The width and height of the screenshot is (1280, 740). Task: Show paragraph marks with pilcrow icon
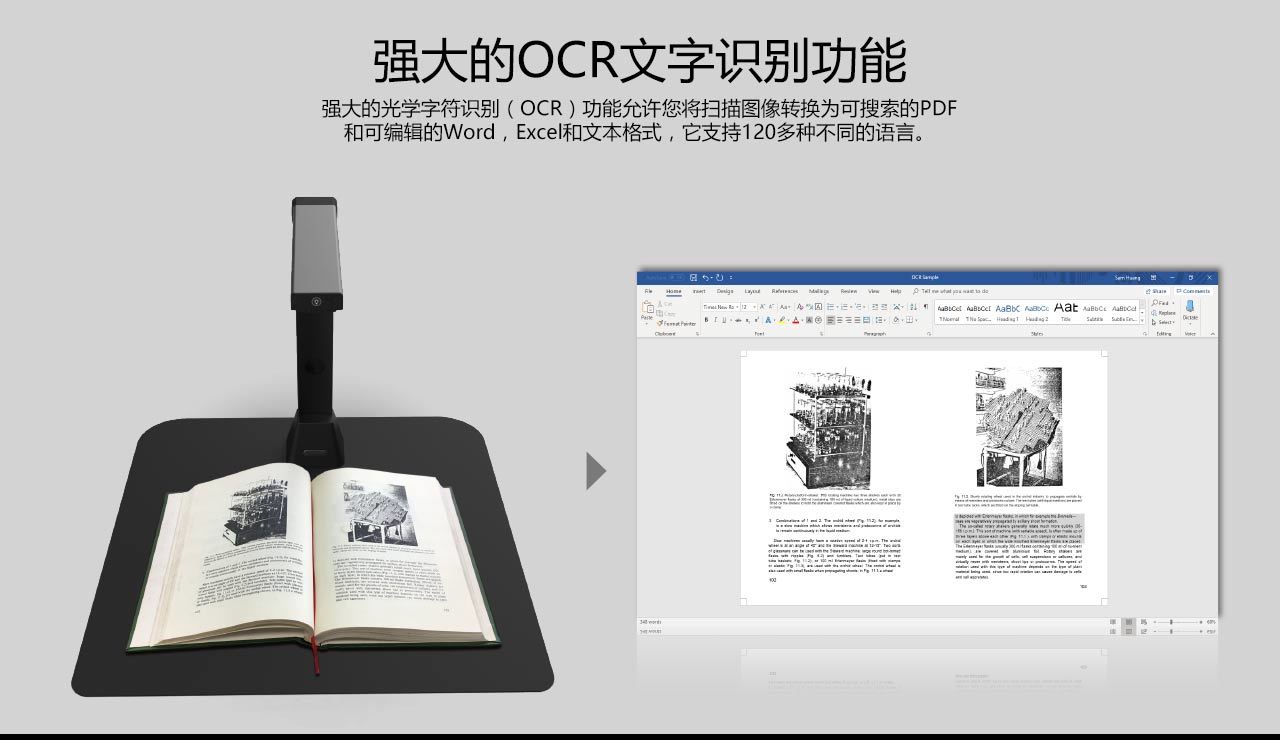click(x=925, y=307)
